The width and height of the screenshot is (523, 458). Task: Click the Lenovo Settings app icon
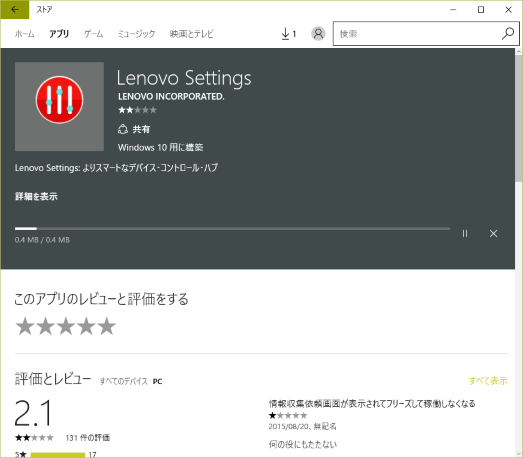click(59, 106)
